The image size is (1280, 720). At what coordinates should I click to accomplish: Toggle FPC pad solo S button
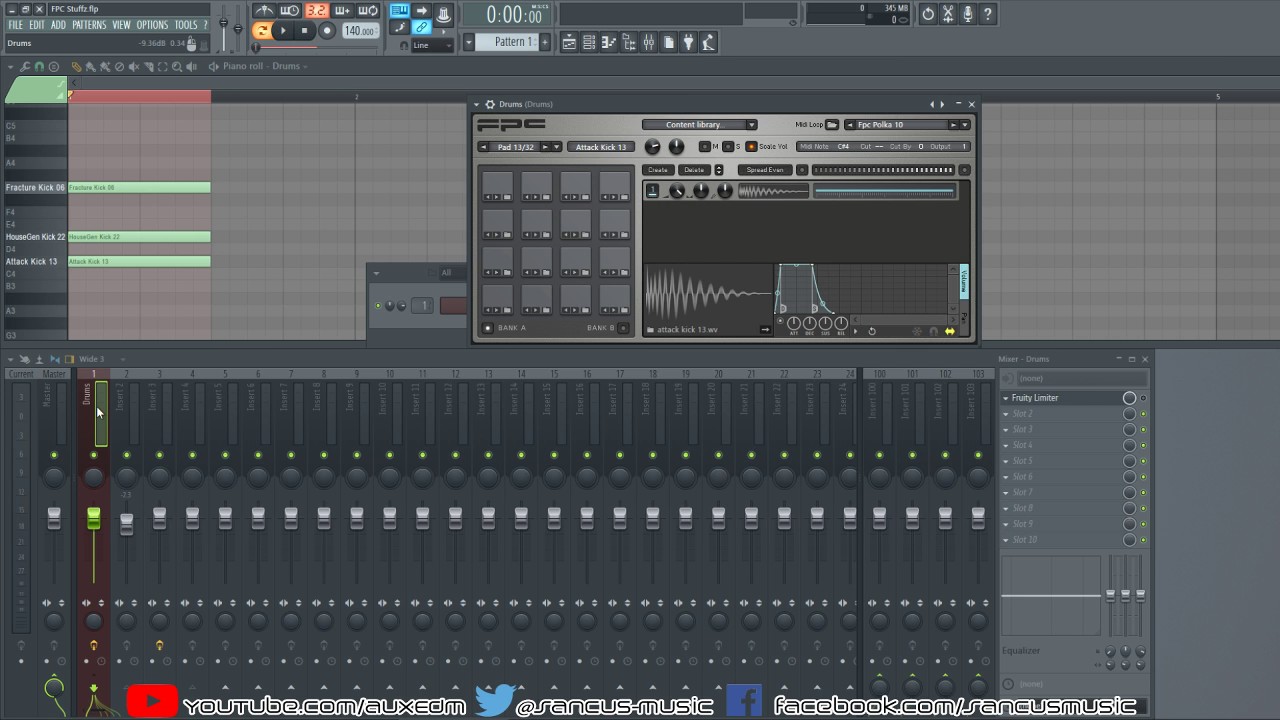[728, 147]
